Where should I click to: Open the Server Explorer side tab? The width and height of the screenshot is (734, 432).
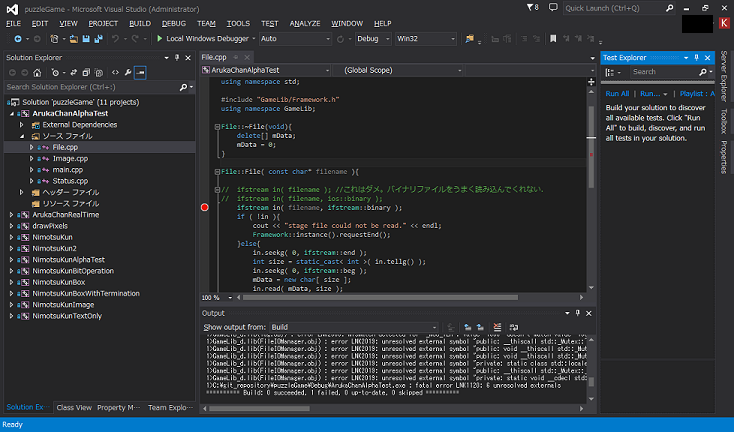(x=724, y=76)
